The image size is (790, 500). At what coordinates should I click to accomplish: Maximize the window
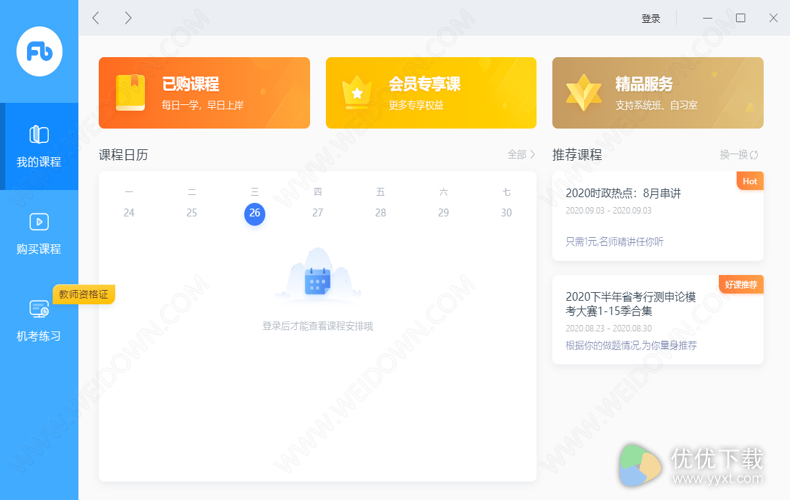click(740, 18)
